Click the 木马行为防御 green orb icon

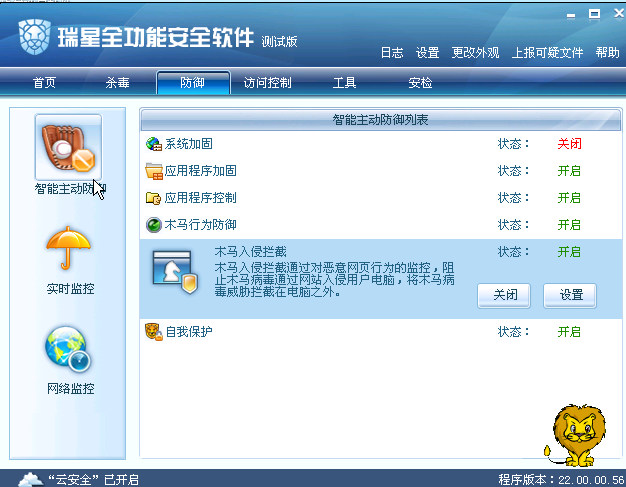pos(154,225)
